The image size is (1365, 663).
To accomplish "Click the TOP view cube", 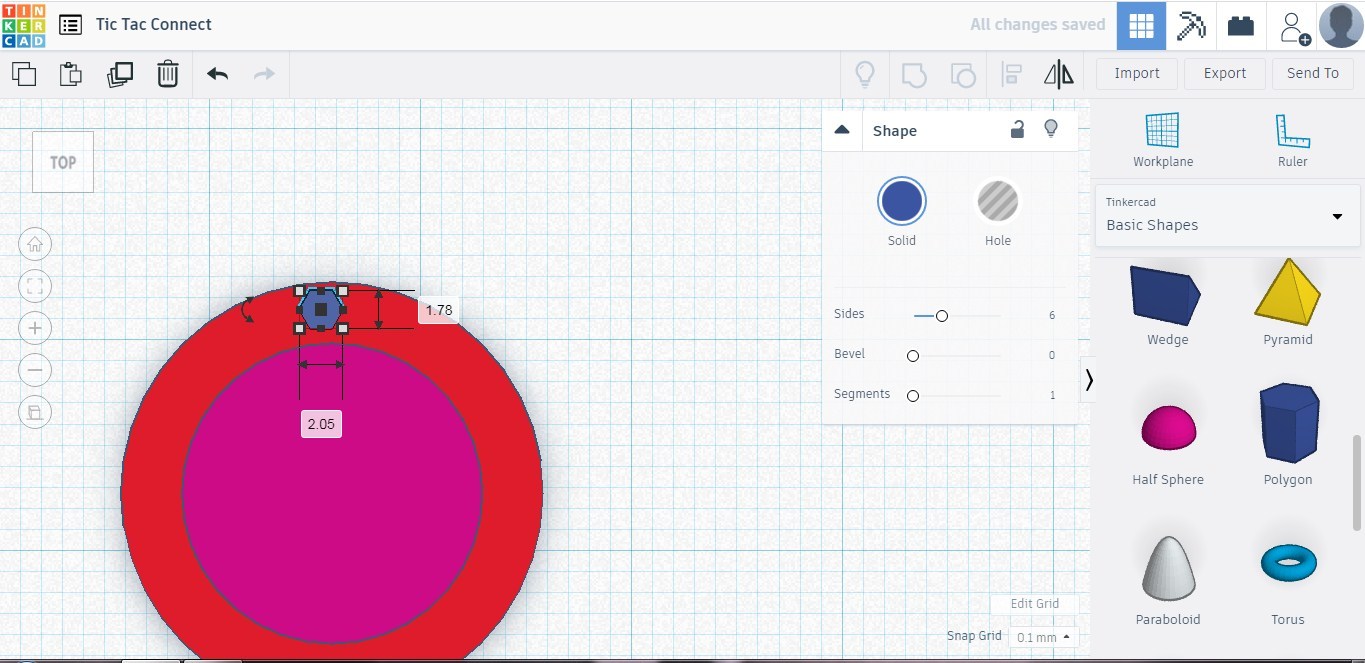I will [x=63, y=162].
